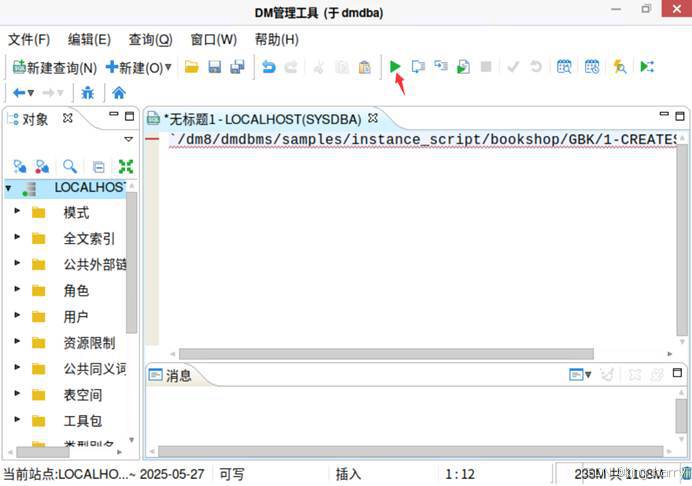Viewport: 692px width, 486px height.
Task: Expand the 表空间 folder
Action: (17, 393)
